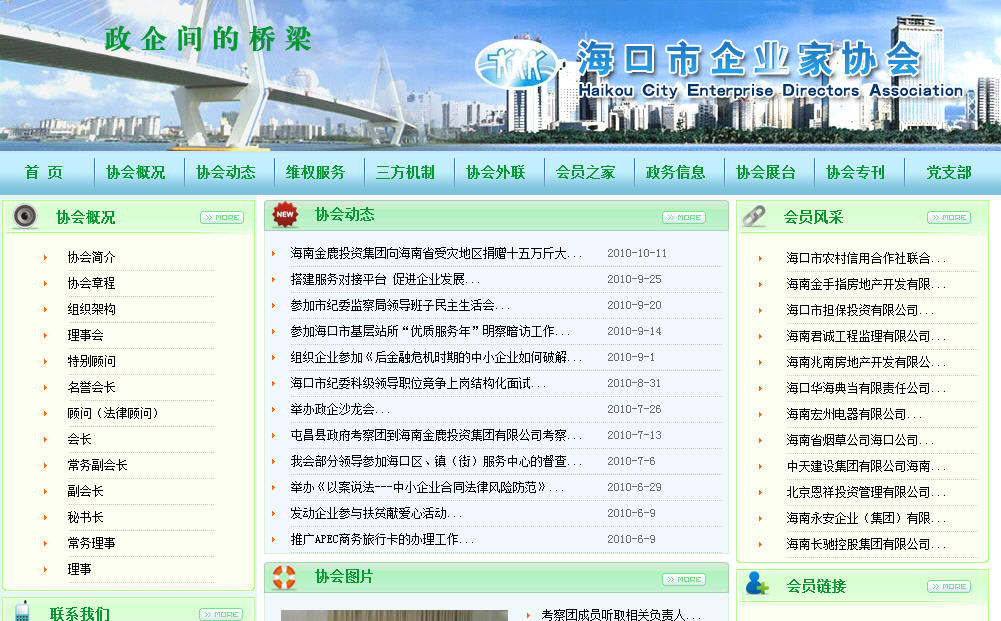Select the 党支部 navigation menu item

[948, 172]
